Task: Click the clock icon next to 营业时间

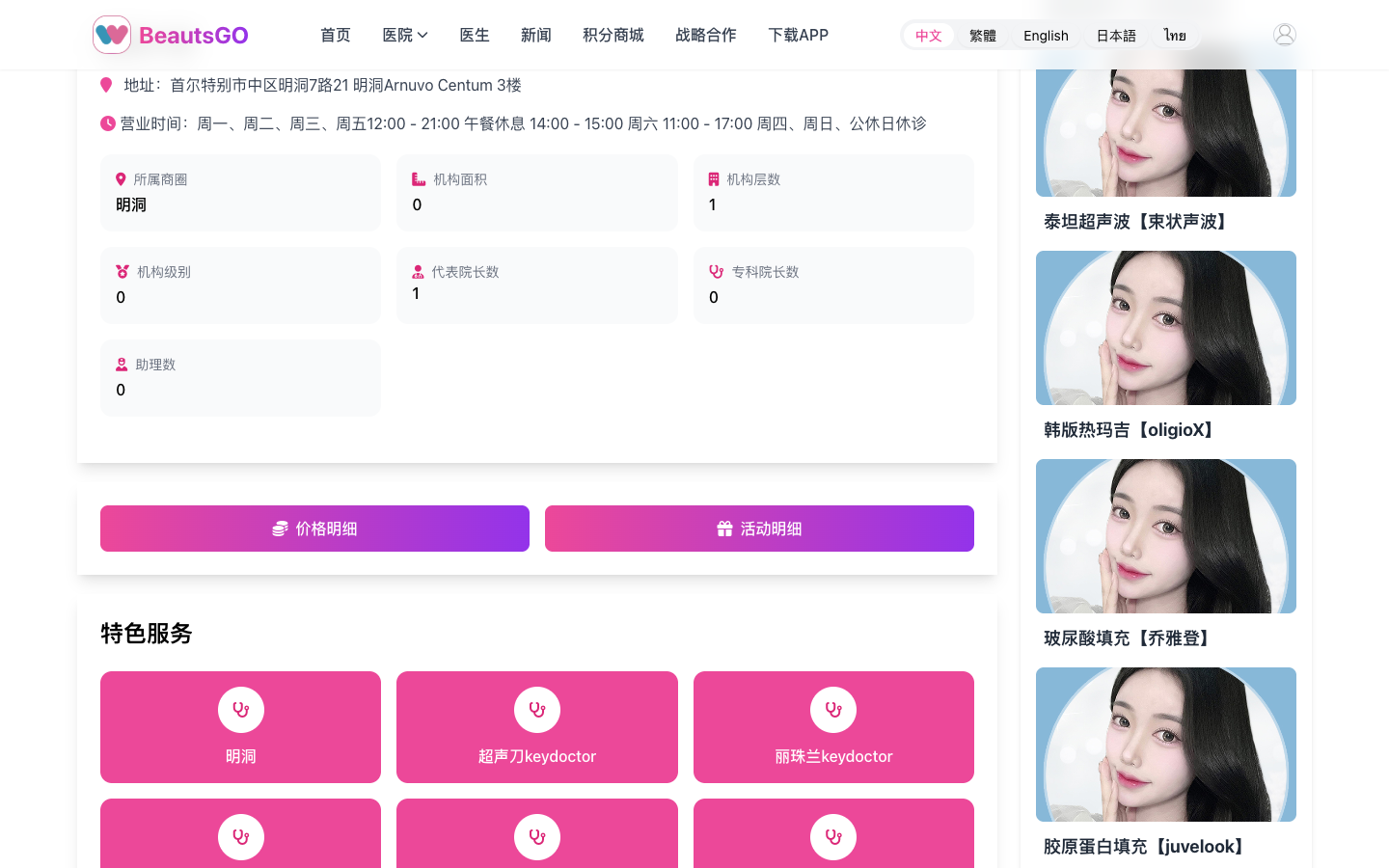Action: 106,123
